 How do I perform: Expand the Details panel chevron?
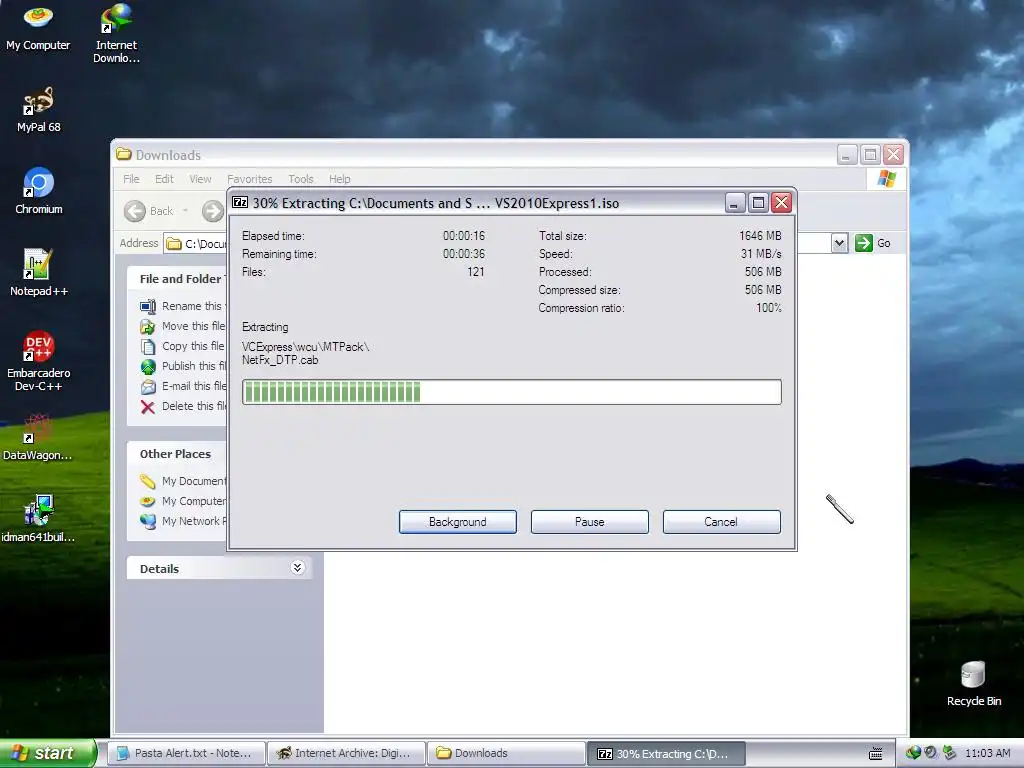pyautogui.click(x=297, y=568)
